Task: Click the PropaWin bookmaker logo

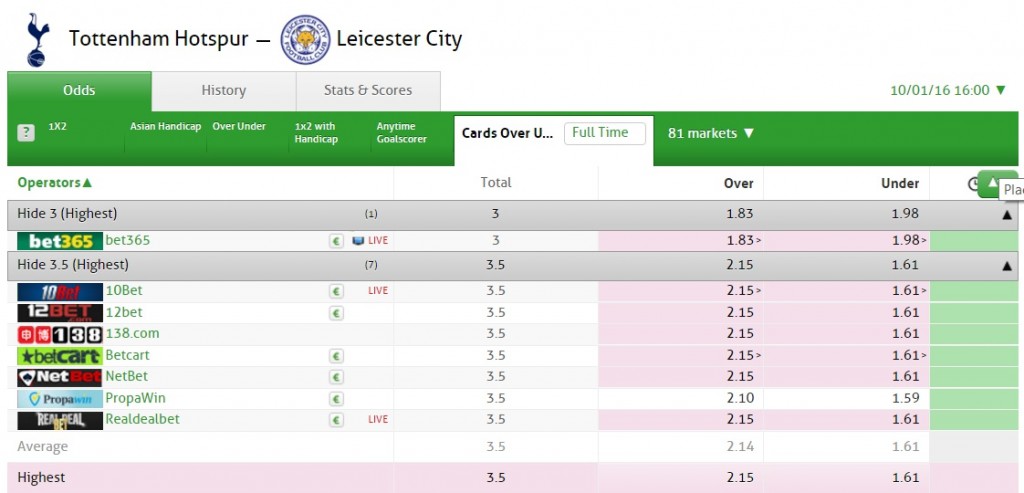Action: click(x=60, y=399)
